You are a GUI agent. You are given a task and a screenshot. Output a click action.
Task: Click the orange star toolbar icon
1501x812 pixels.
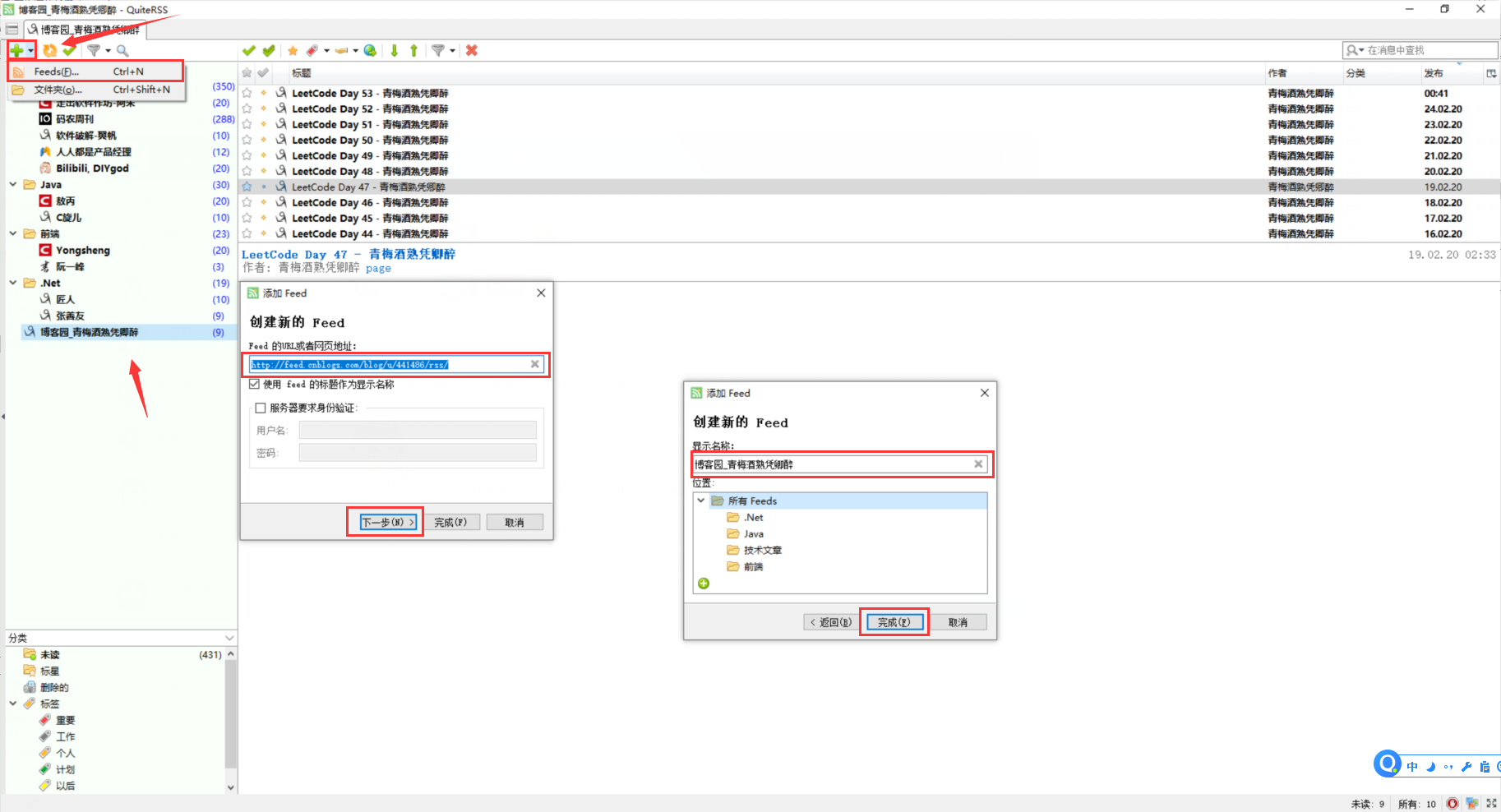click(x=293, y=50)
